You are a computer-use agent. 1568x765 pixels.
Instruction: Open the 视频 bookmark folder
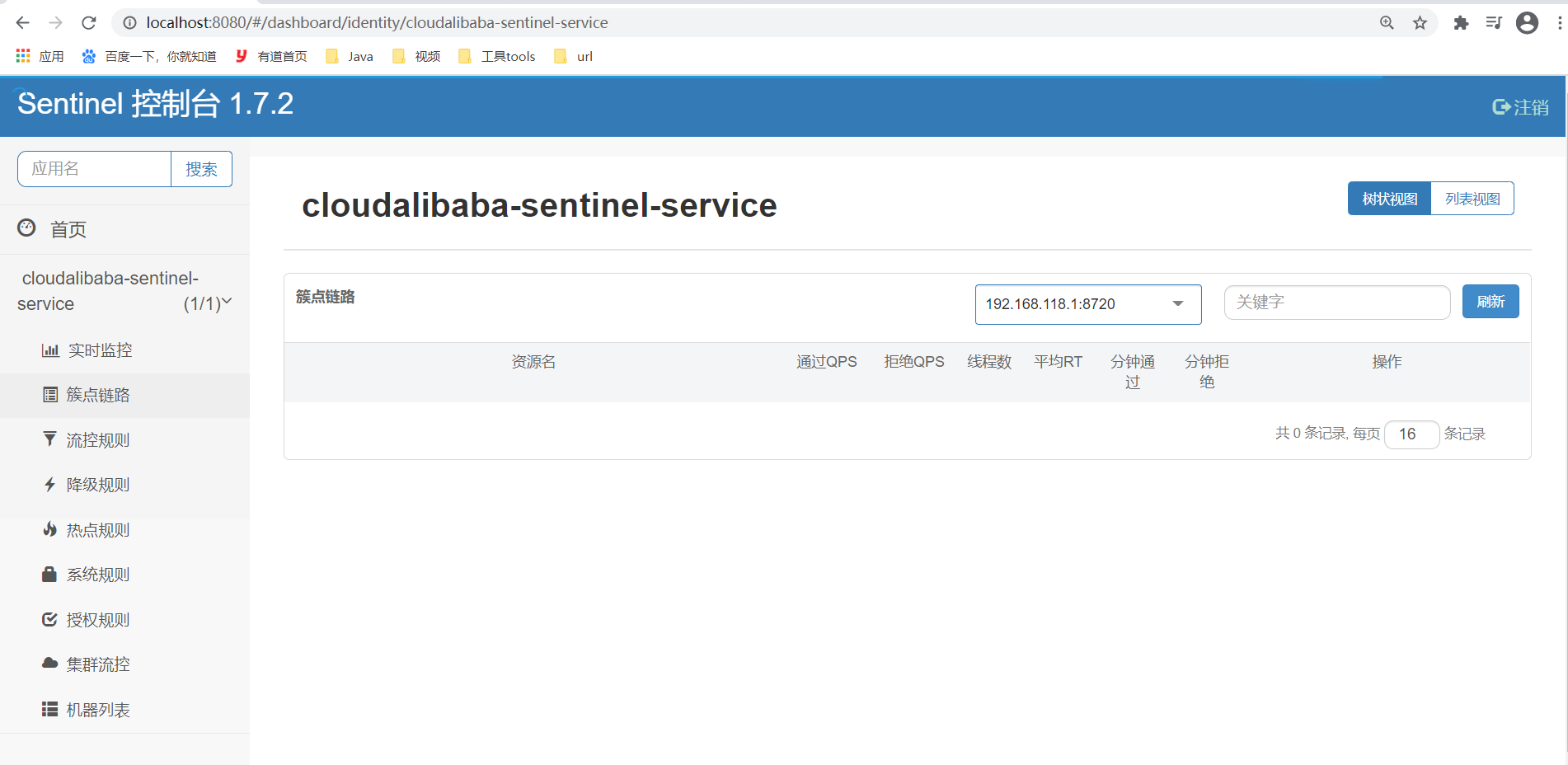click(416, 56)
